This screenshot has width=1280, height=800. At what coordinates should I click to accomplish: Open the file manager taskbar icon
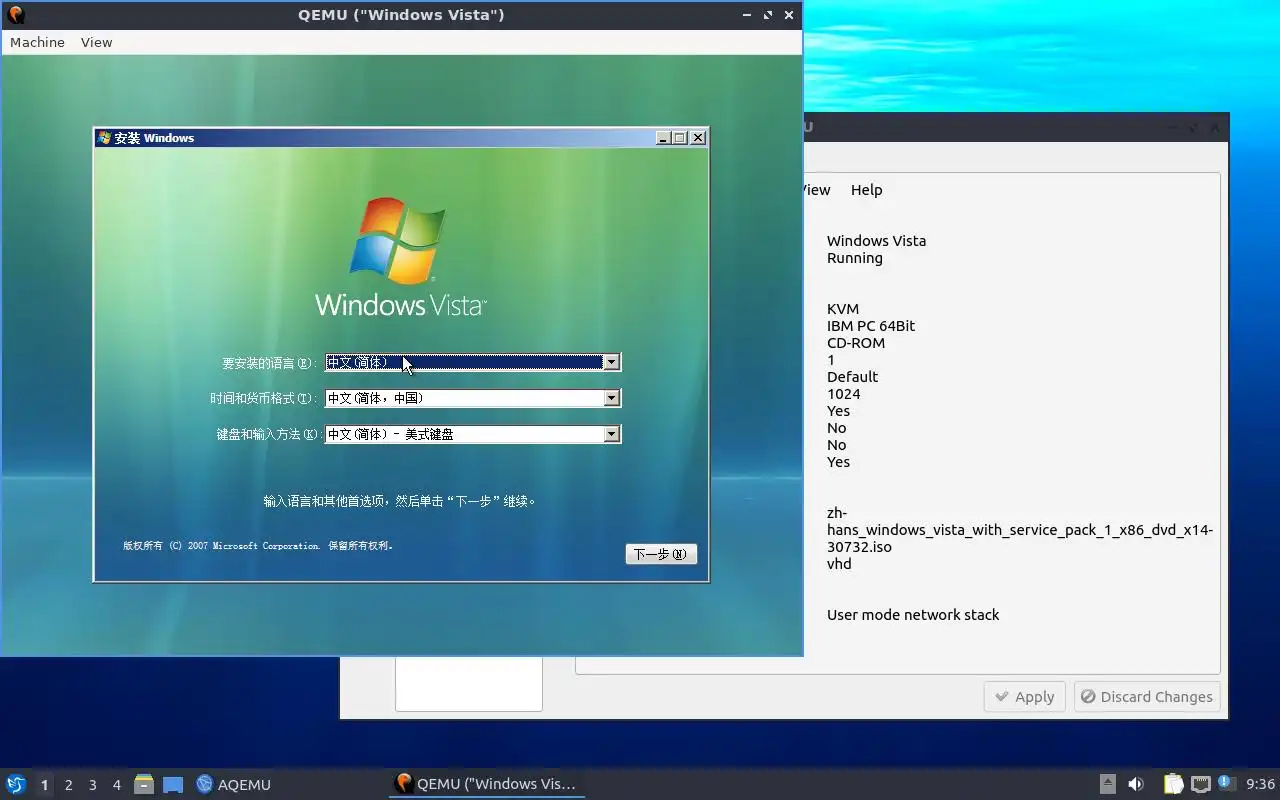tap(144, 784)
